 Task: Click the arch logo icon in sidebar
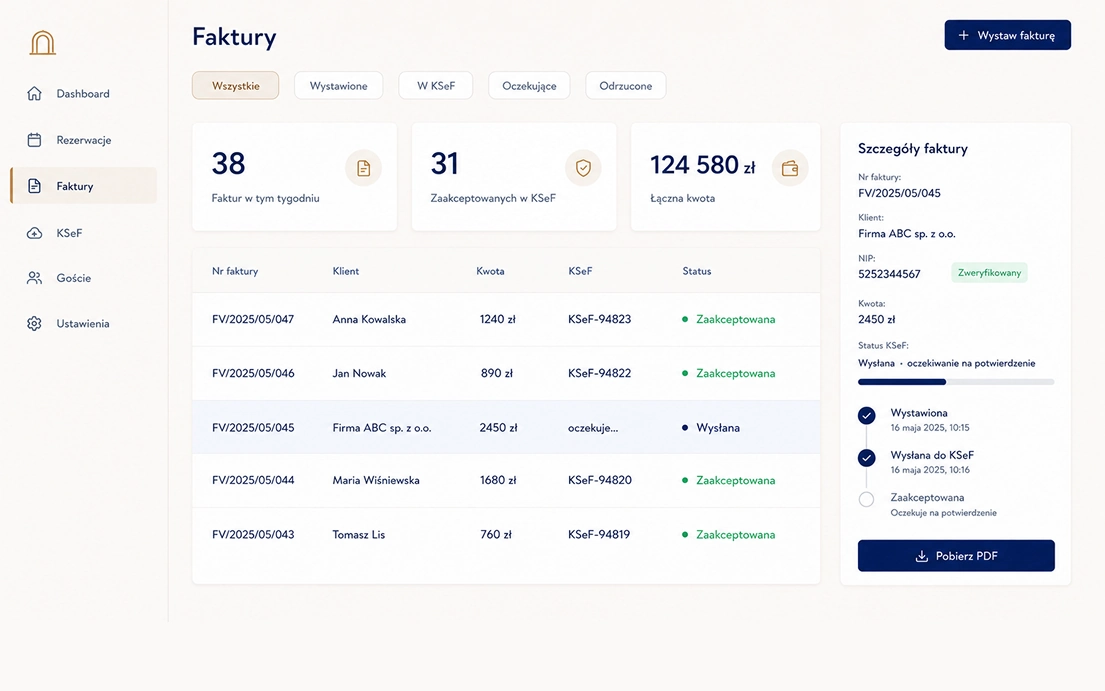42,43
